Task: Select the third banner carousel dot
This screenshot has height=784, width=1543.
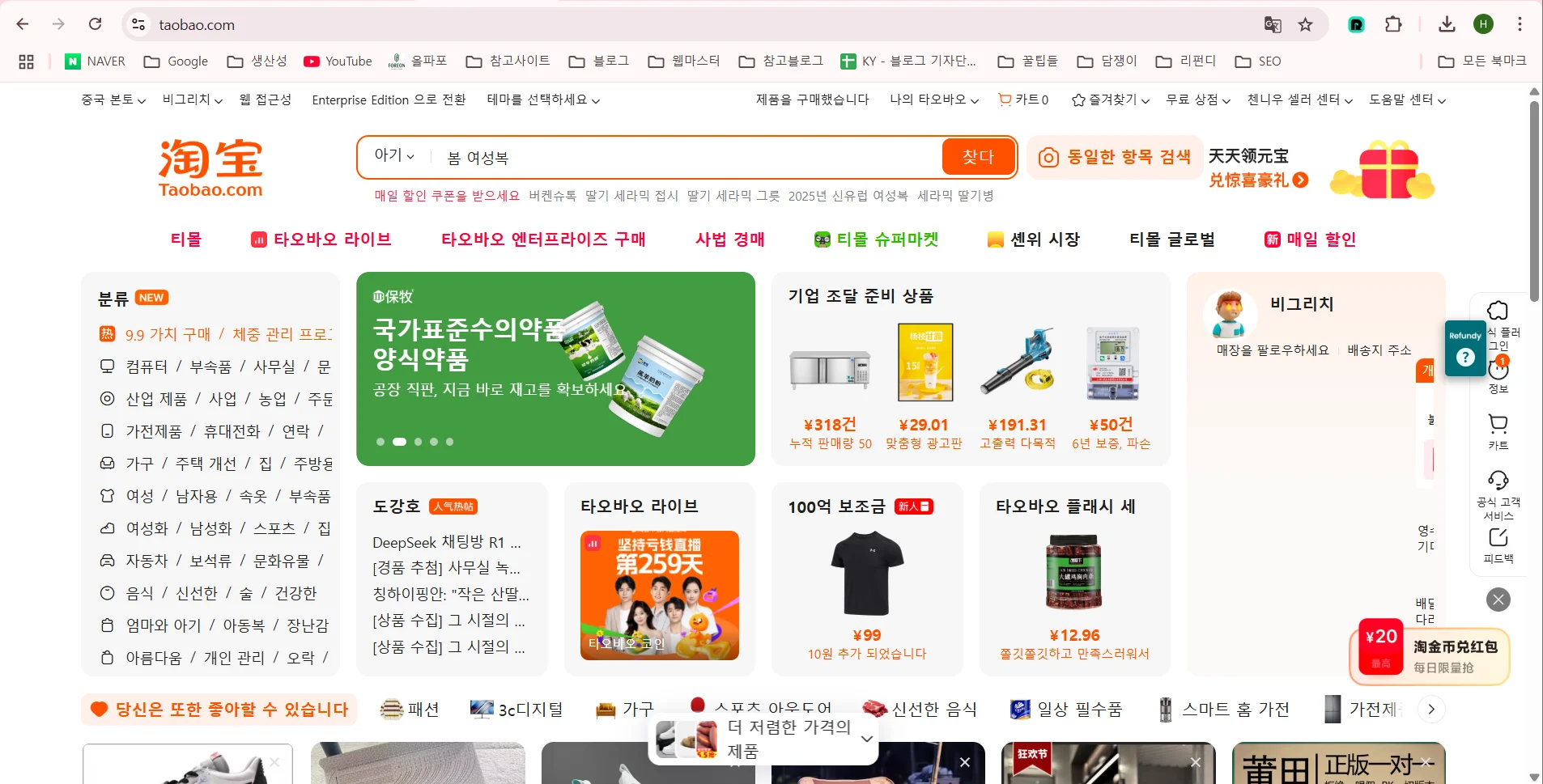Action: click(418, 442)
